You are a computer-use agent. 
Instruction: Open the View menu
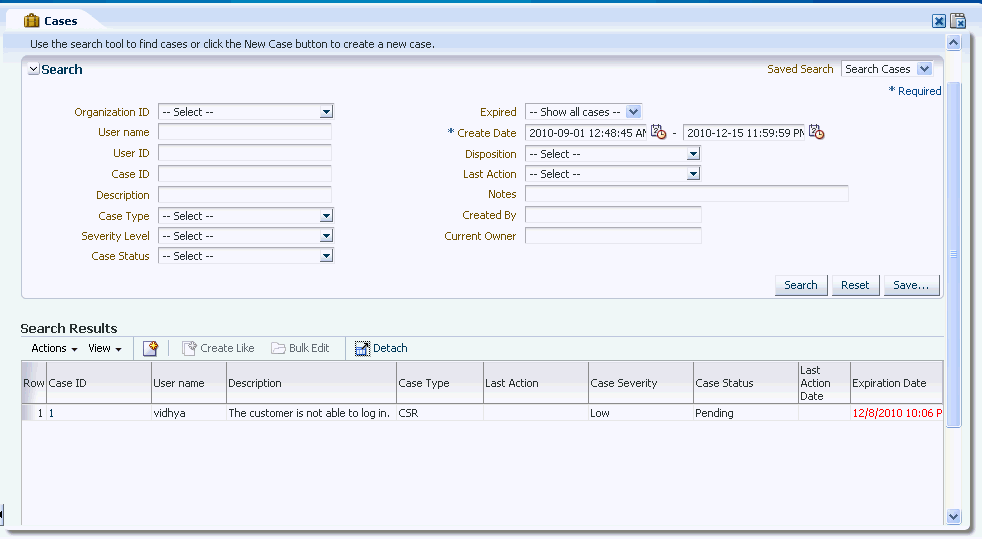(105, 348)
